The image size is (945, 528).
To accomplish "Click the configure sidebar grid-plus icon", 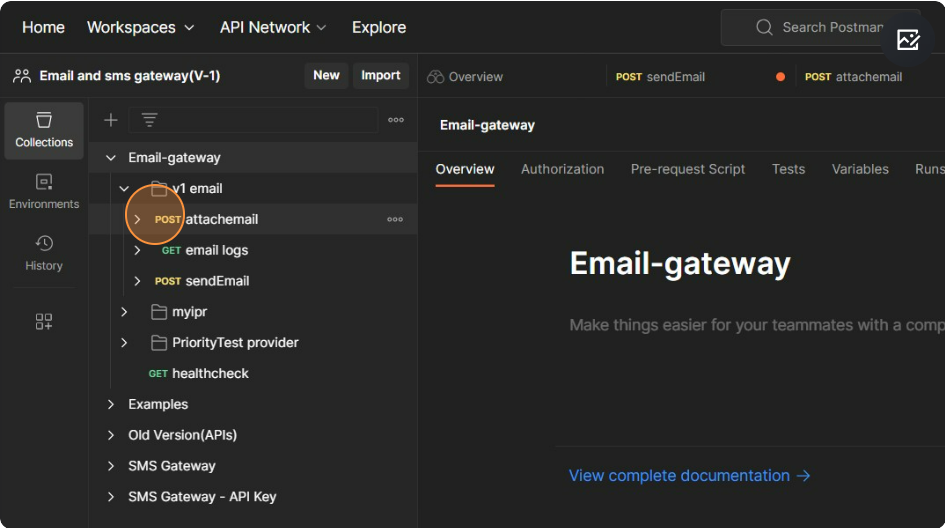I will 44,321.
